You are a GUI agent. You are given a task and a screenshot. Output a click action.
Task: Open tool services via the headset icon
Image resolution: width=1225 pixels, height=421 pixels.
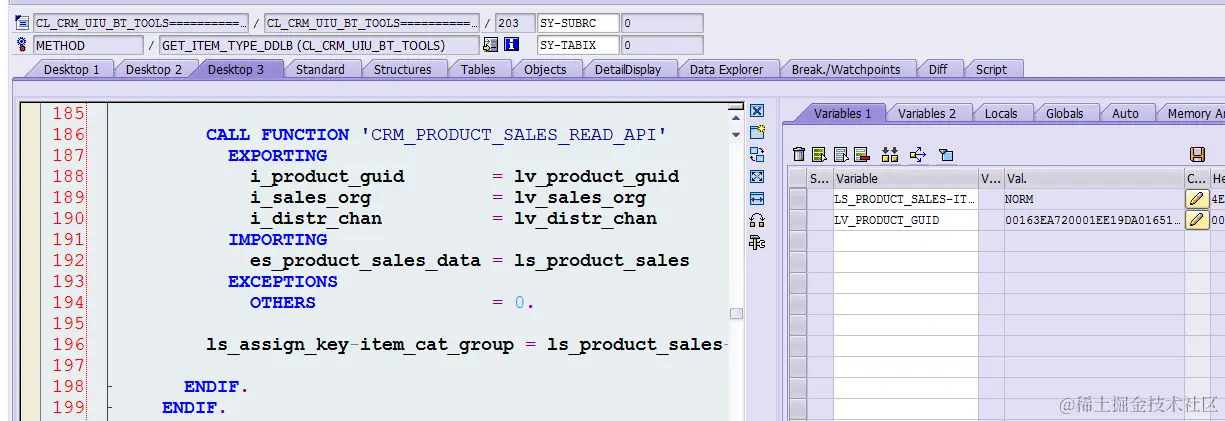[x=757, y=220]
